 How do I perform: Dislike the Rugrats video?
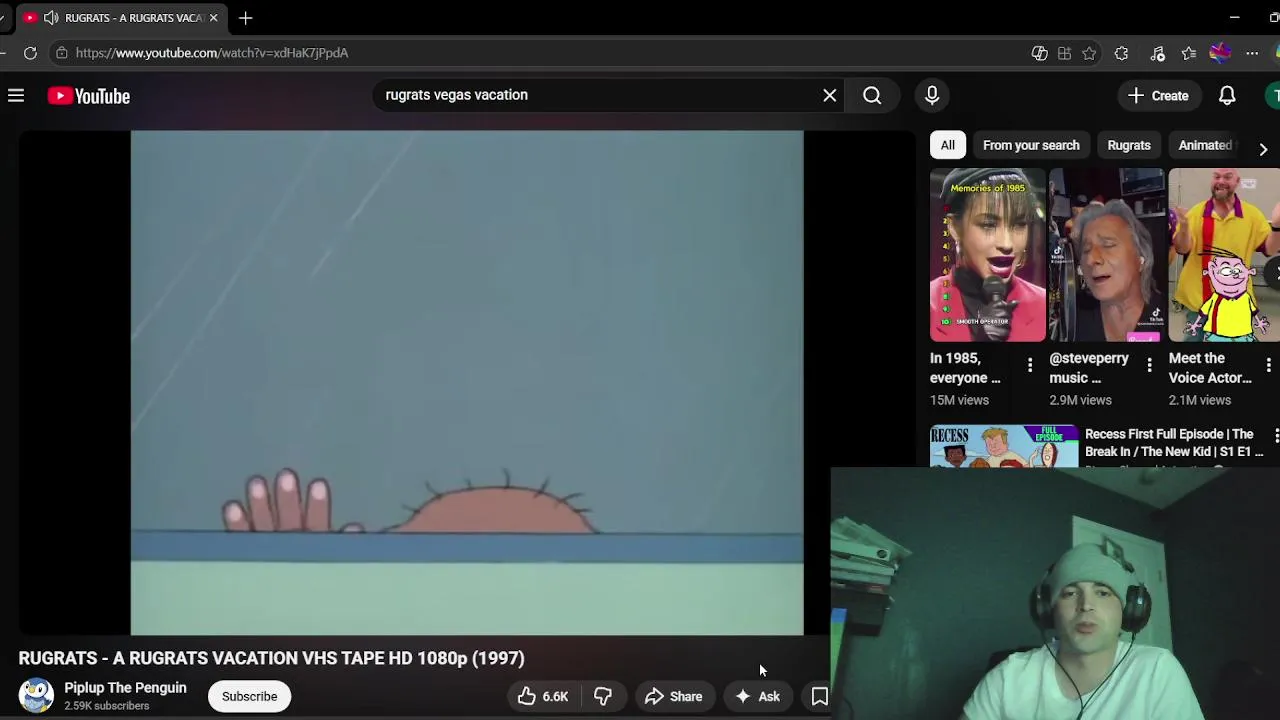click(x=603, y=696)
